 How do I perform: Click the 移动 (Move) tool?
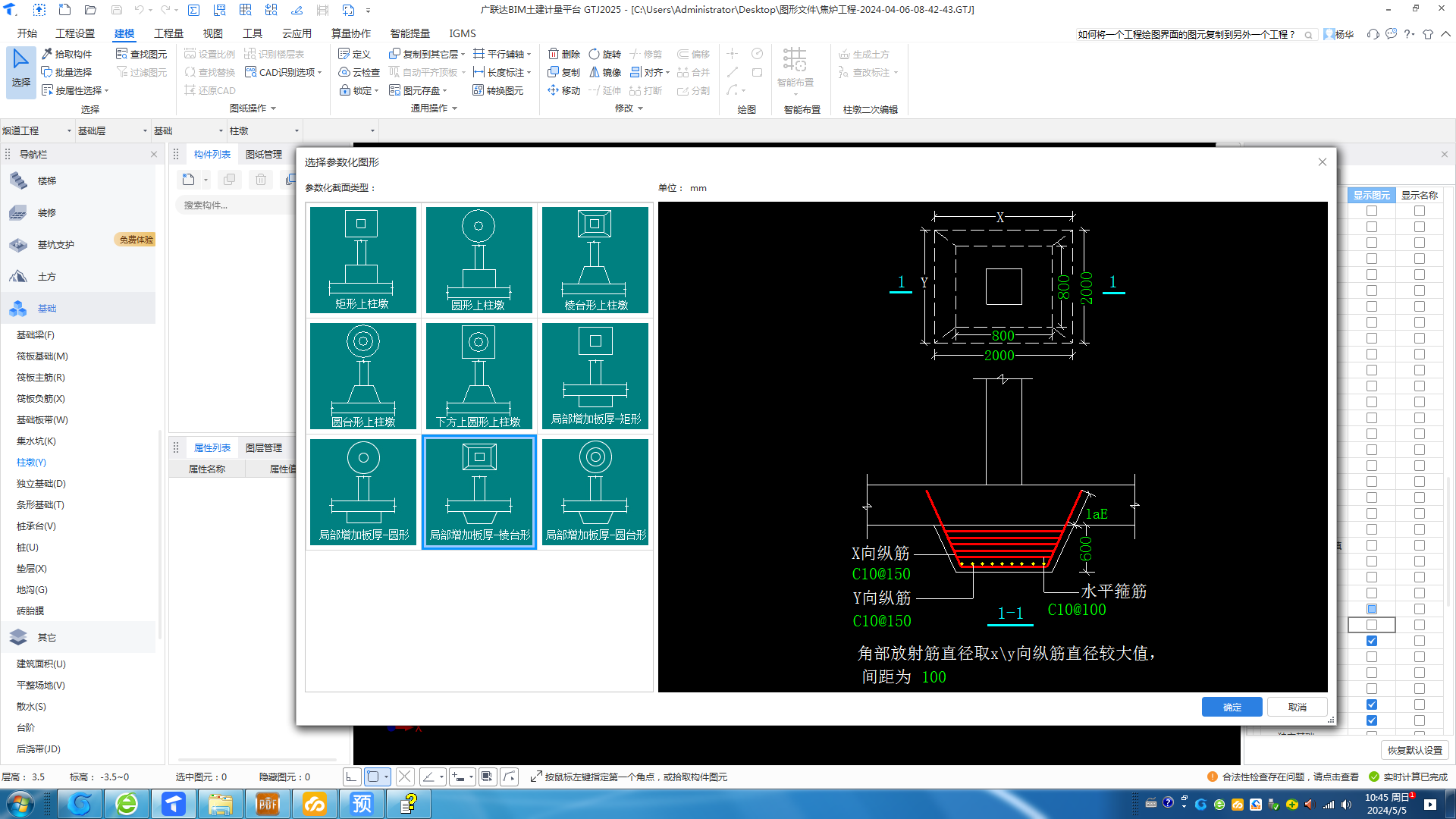point(564,90)
